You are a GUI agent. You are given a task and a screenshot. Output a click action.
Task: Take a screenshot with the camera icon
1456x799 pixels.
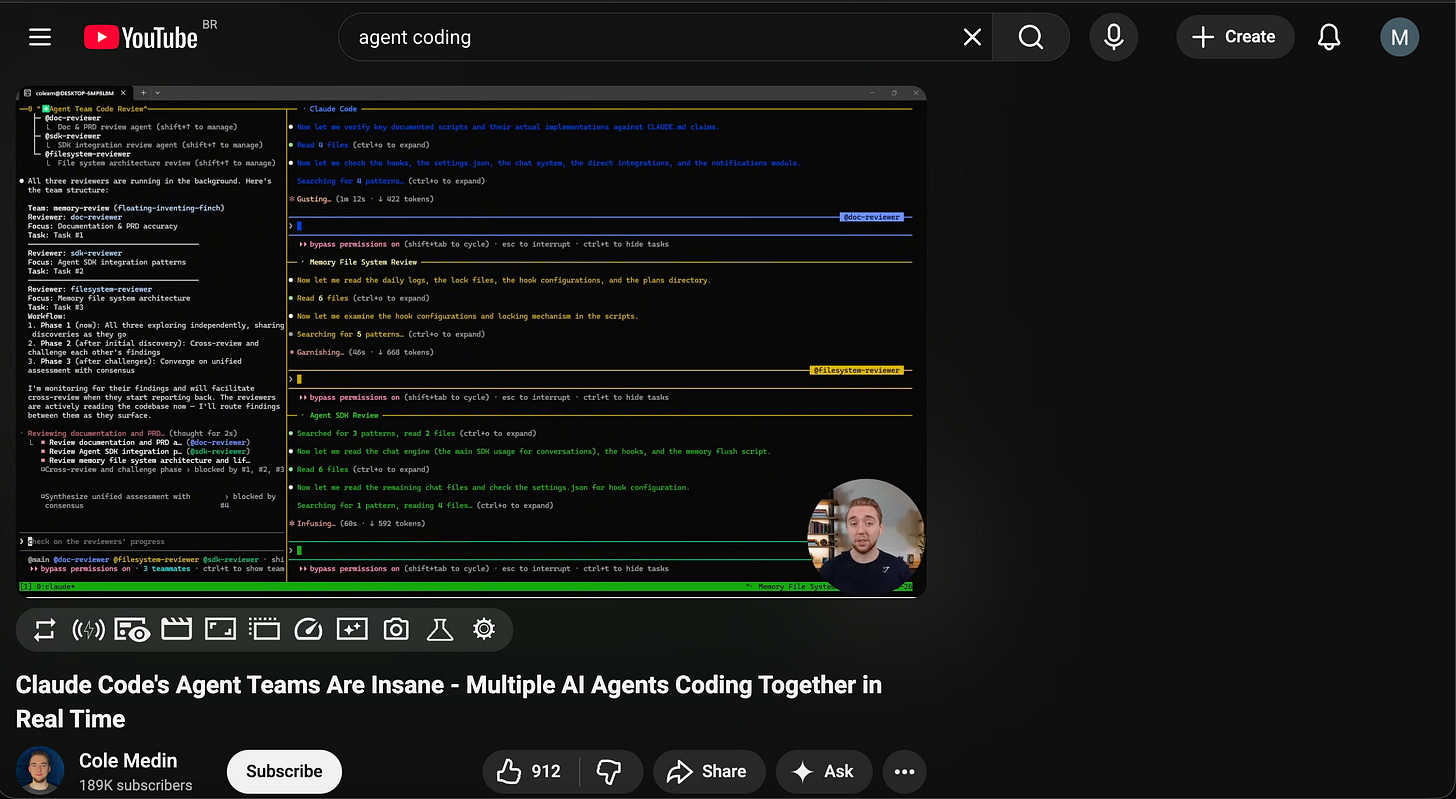point(396,629)
